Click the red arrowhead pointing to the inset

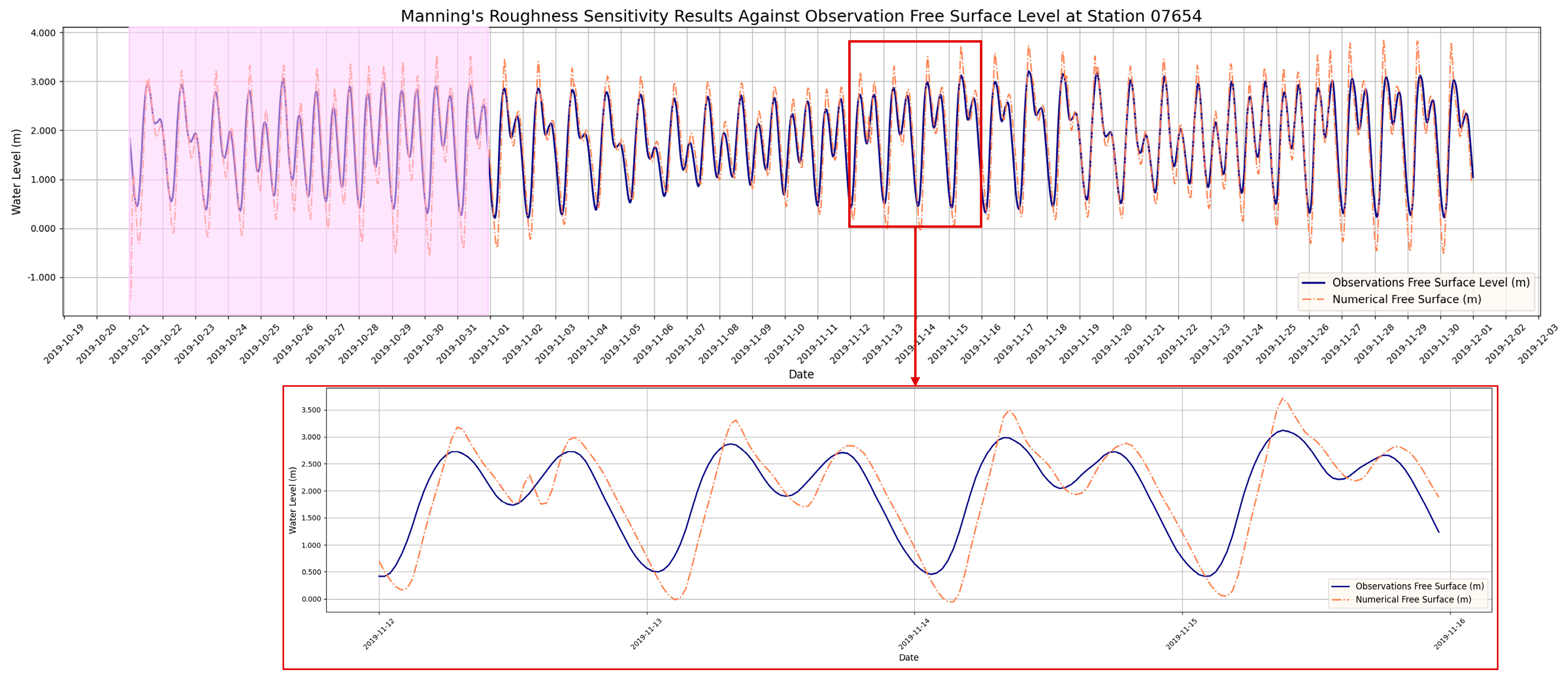click(915, 381)
